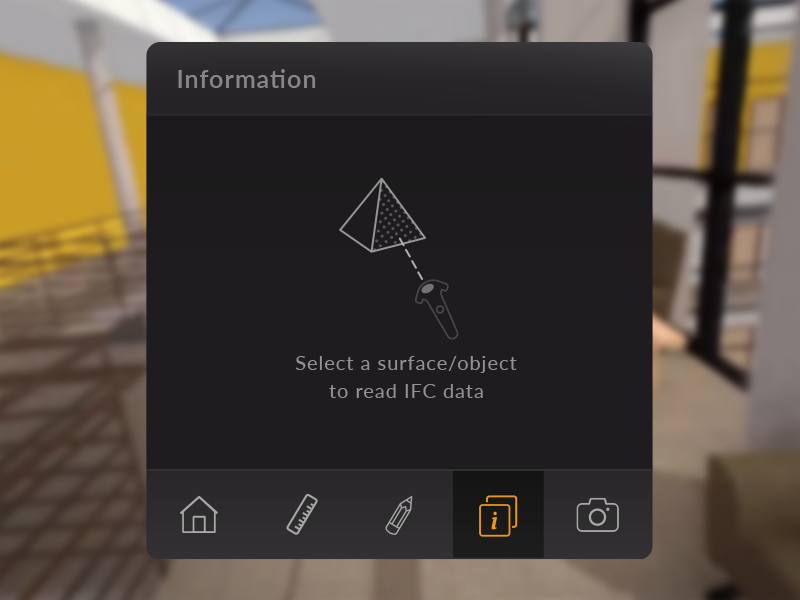Click the "Information" panel title
This screenshot has width=800, height=600.
(246, 80)
